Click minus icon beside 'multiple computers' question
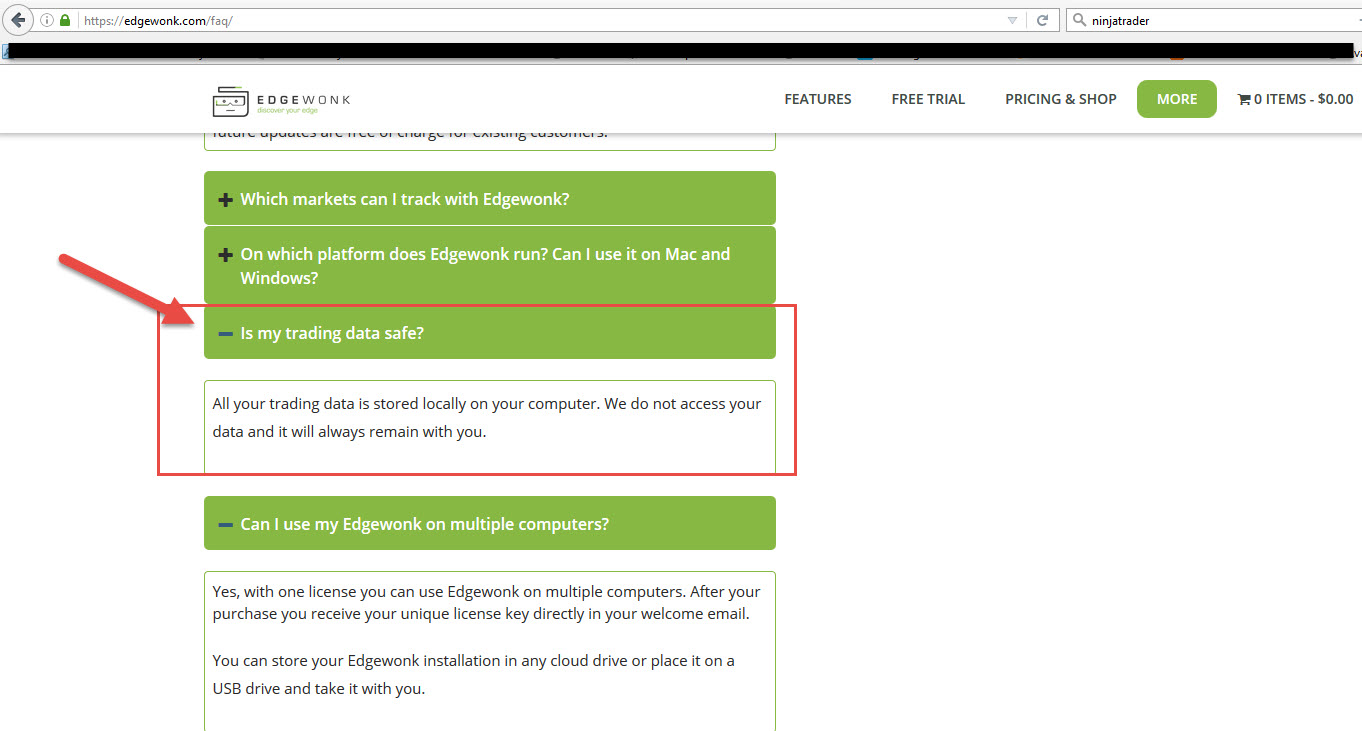Viewport: 1362px width, 731px height. pyautogui.click(x=225, y=524)
